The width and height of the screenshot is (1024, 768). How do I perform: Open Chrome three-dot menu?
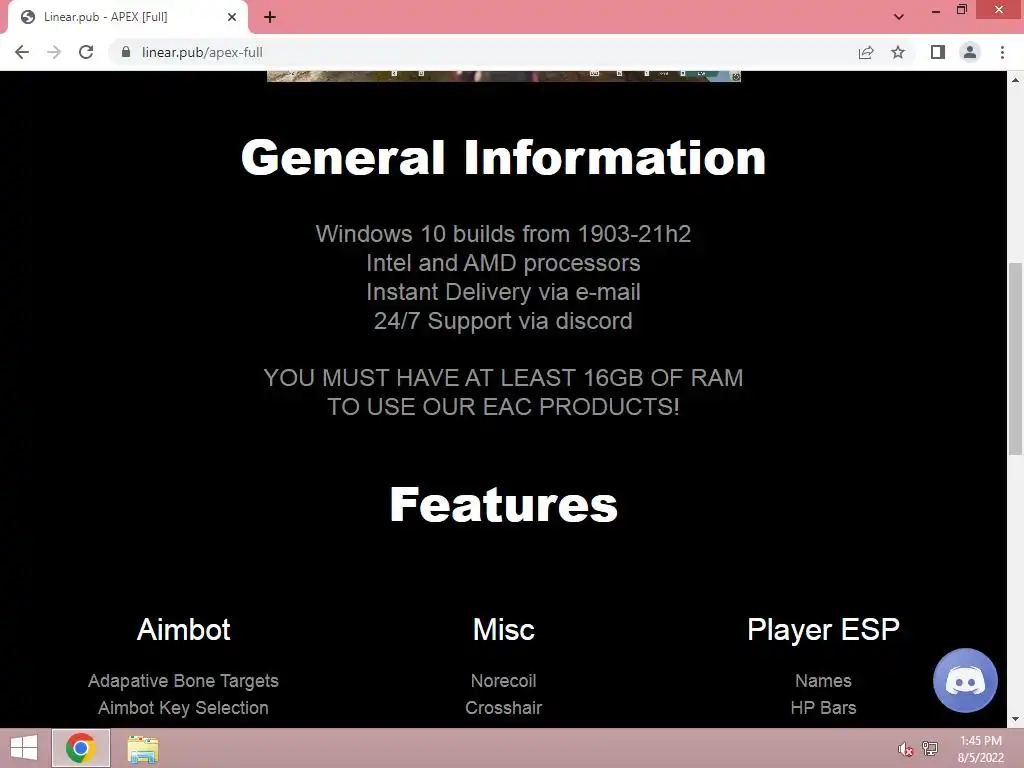[1002, 52]
